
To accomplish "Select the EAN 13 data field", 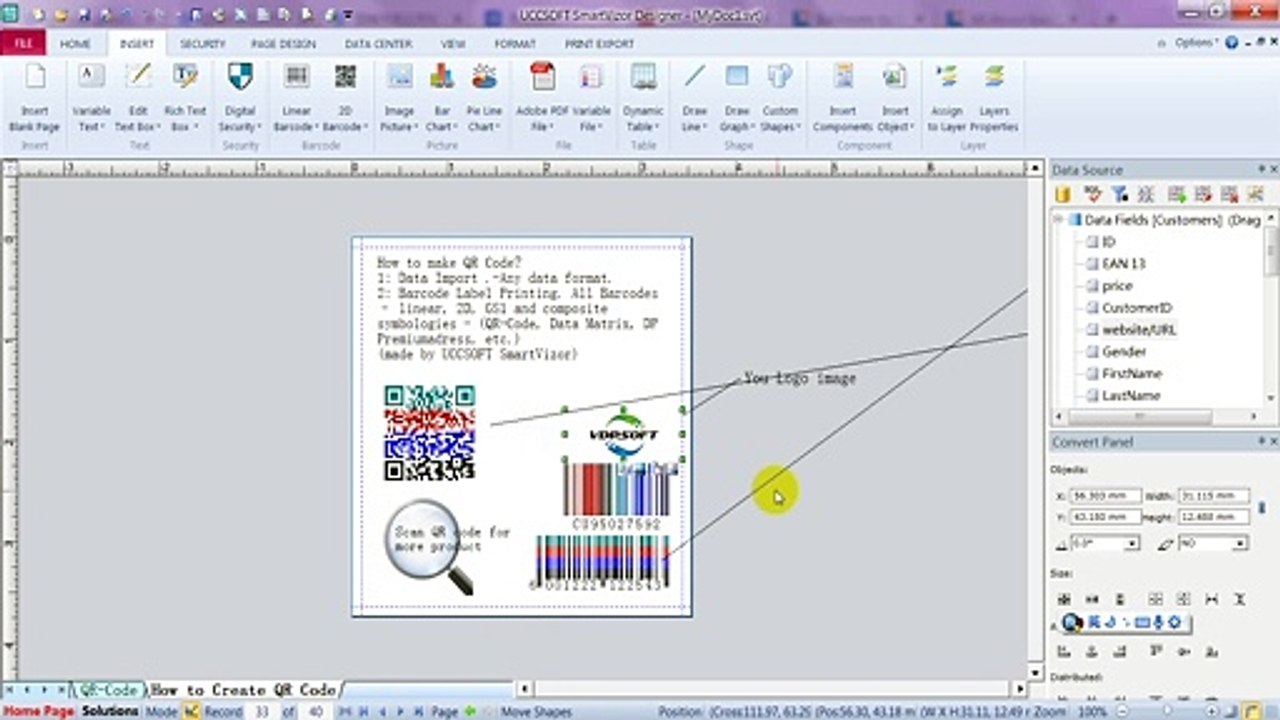I will click(x=1123, y=264).
